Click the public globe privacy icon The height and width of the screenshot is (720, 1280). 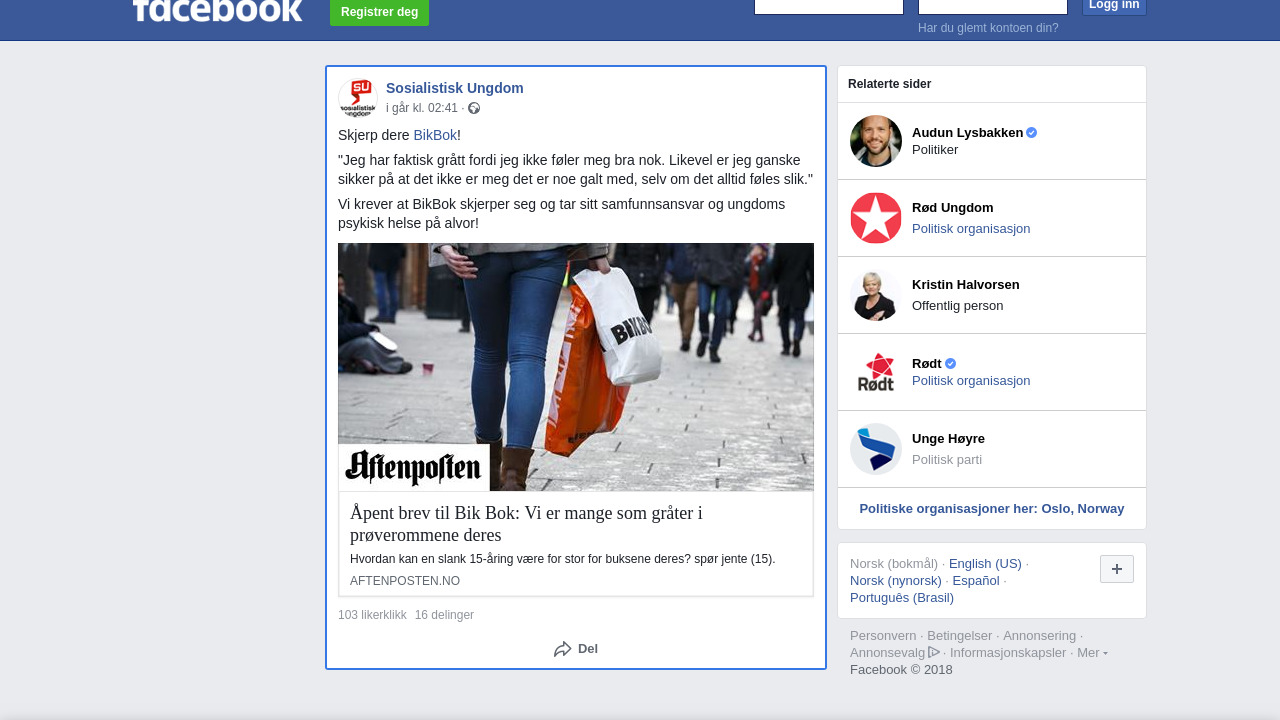point(474,108)
